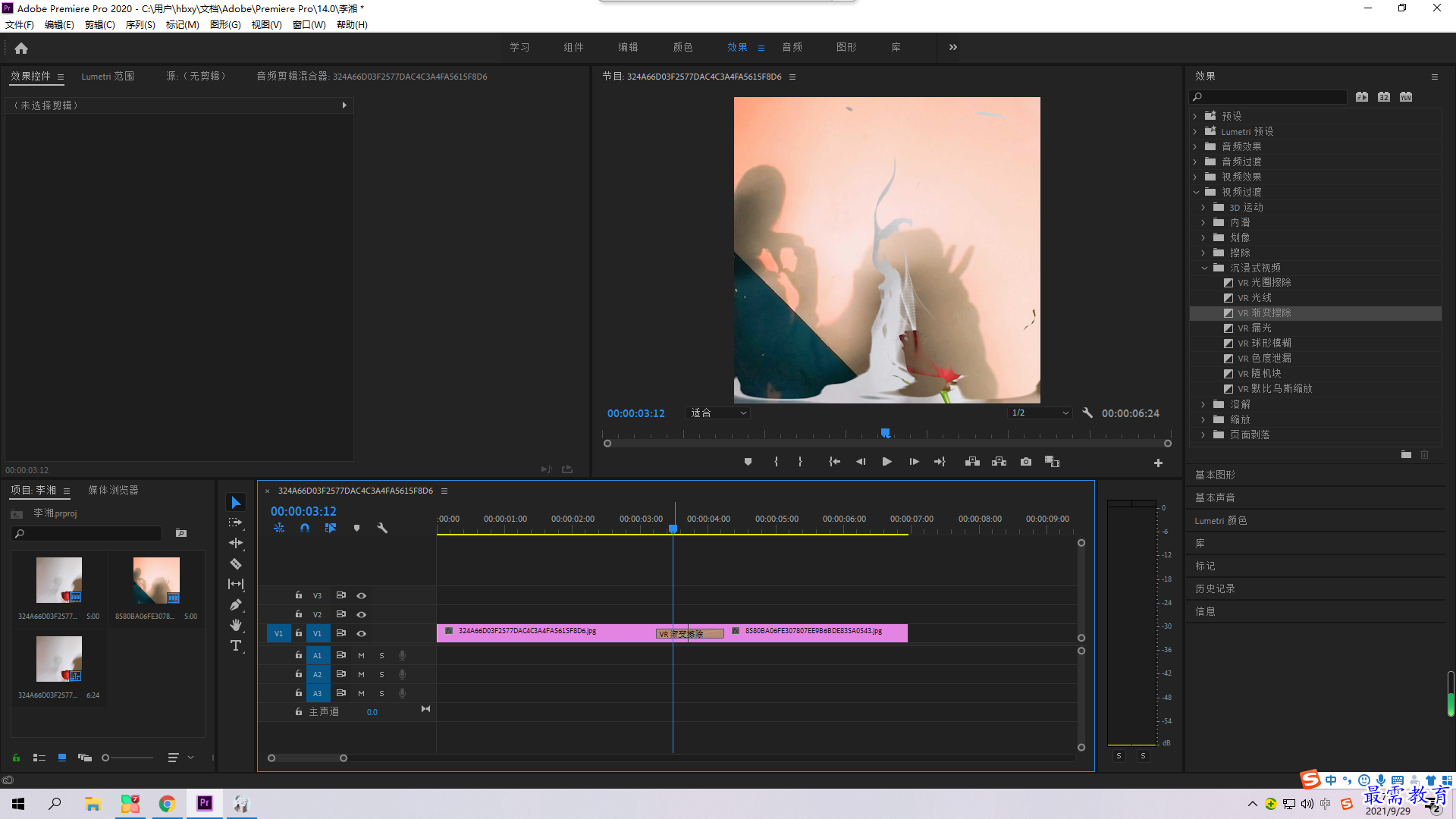Open the Lumetri 颜色 panel
Viewport: 1456px width, 819px height.
tap(1220, 520)
